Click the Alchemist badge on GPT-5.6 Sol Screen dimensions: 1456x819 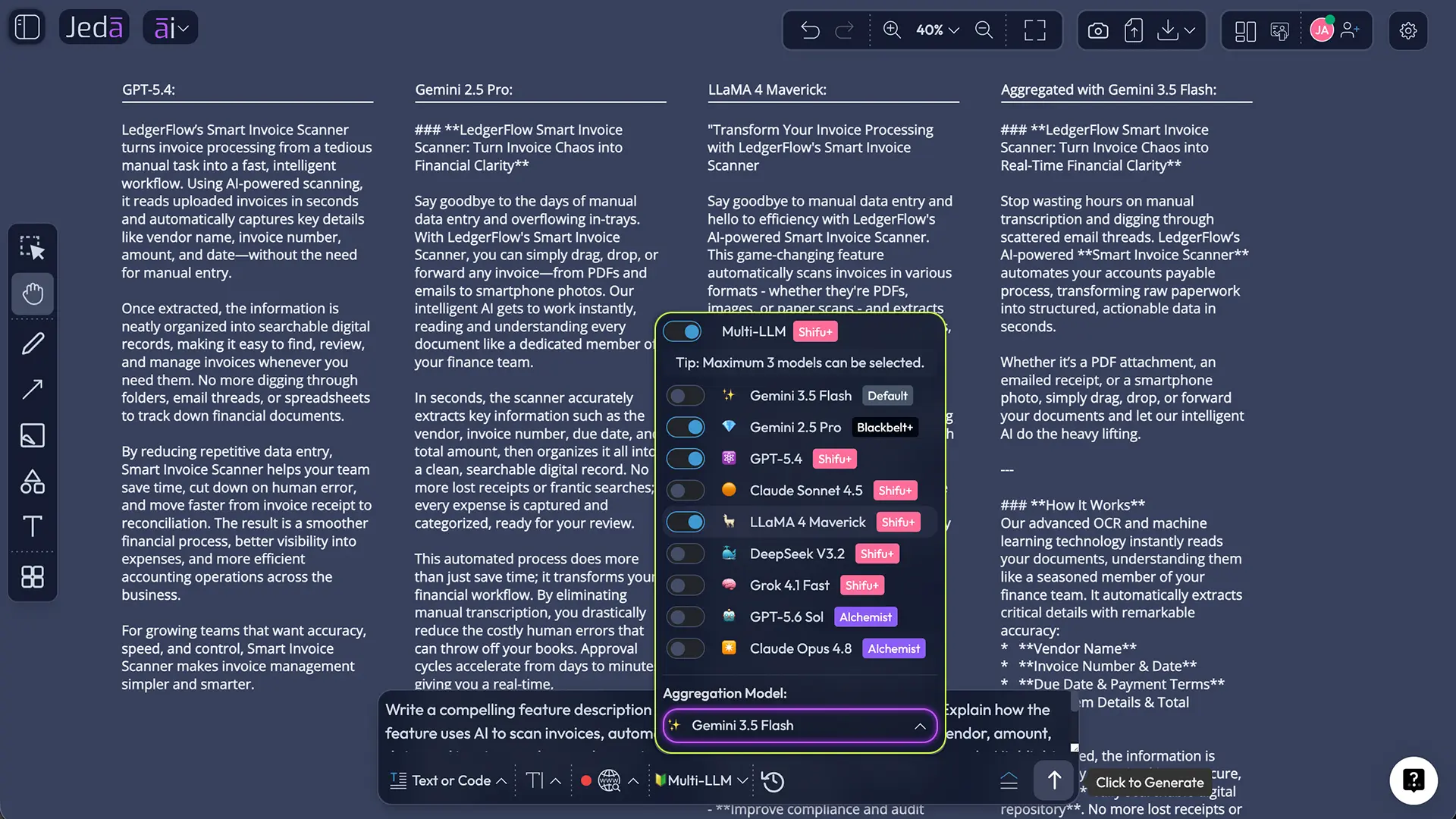click(x=865, y=617)
